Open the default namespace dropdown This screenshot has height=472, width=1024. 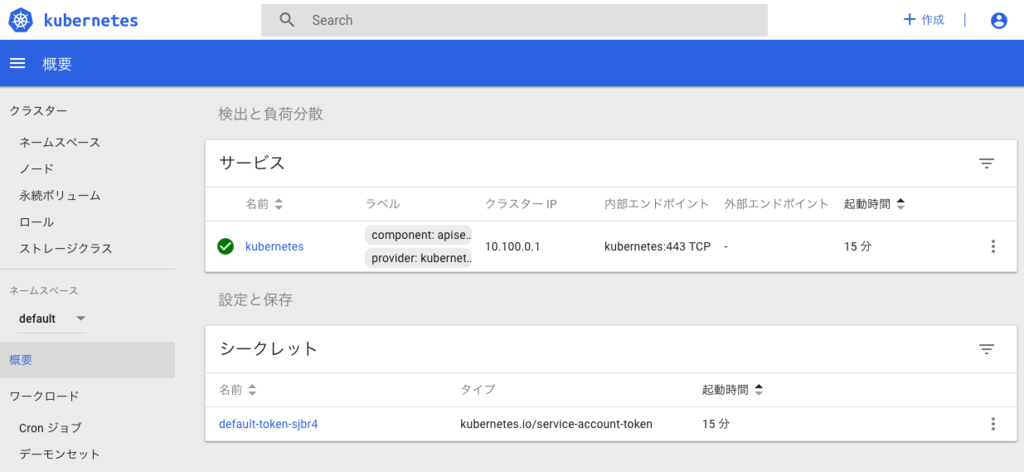(x=52, y=319)
